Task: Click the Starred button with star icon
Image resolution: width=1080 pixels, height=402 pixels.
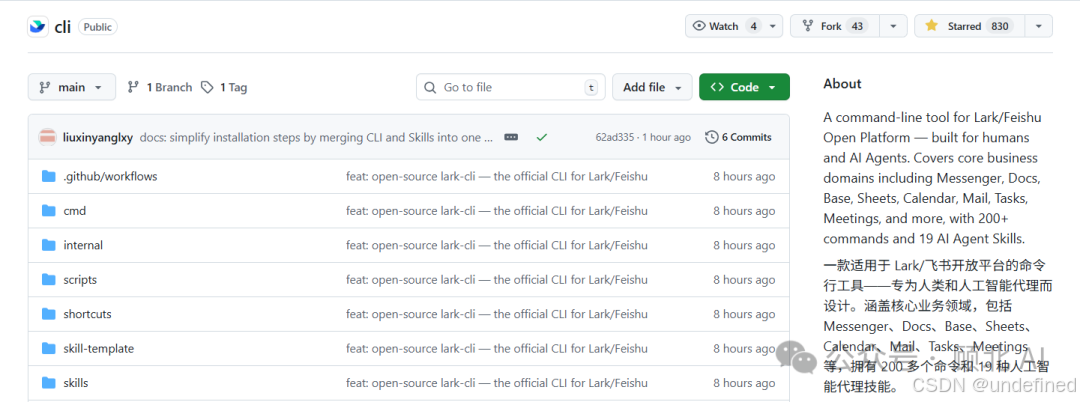Action: tap(967, 26)
